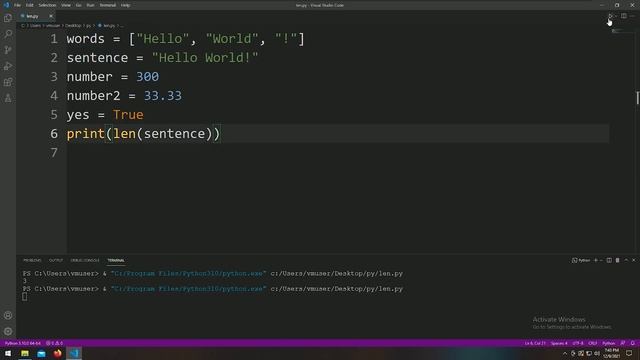The image size is (640, 360).
Task: Run Python file with the play button
Action: pyautogui.click(x=610, y=16)
